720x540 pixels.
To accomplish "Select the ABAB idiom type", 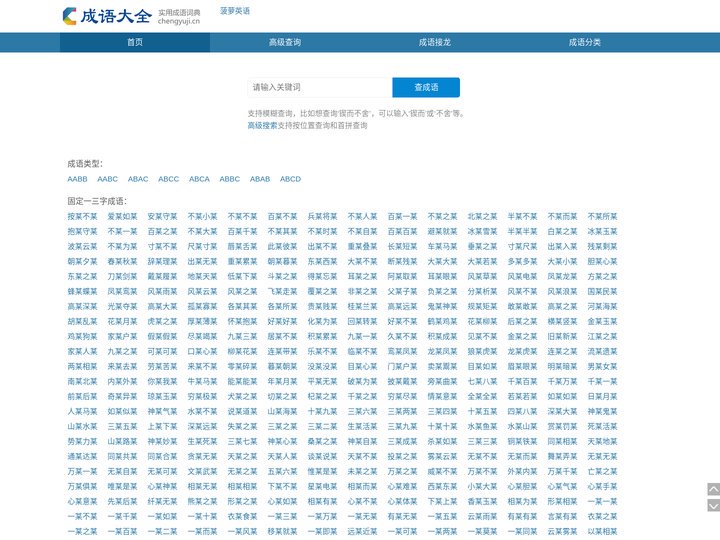I will 260,179.
